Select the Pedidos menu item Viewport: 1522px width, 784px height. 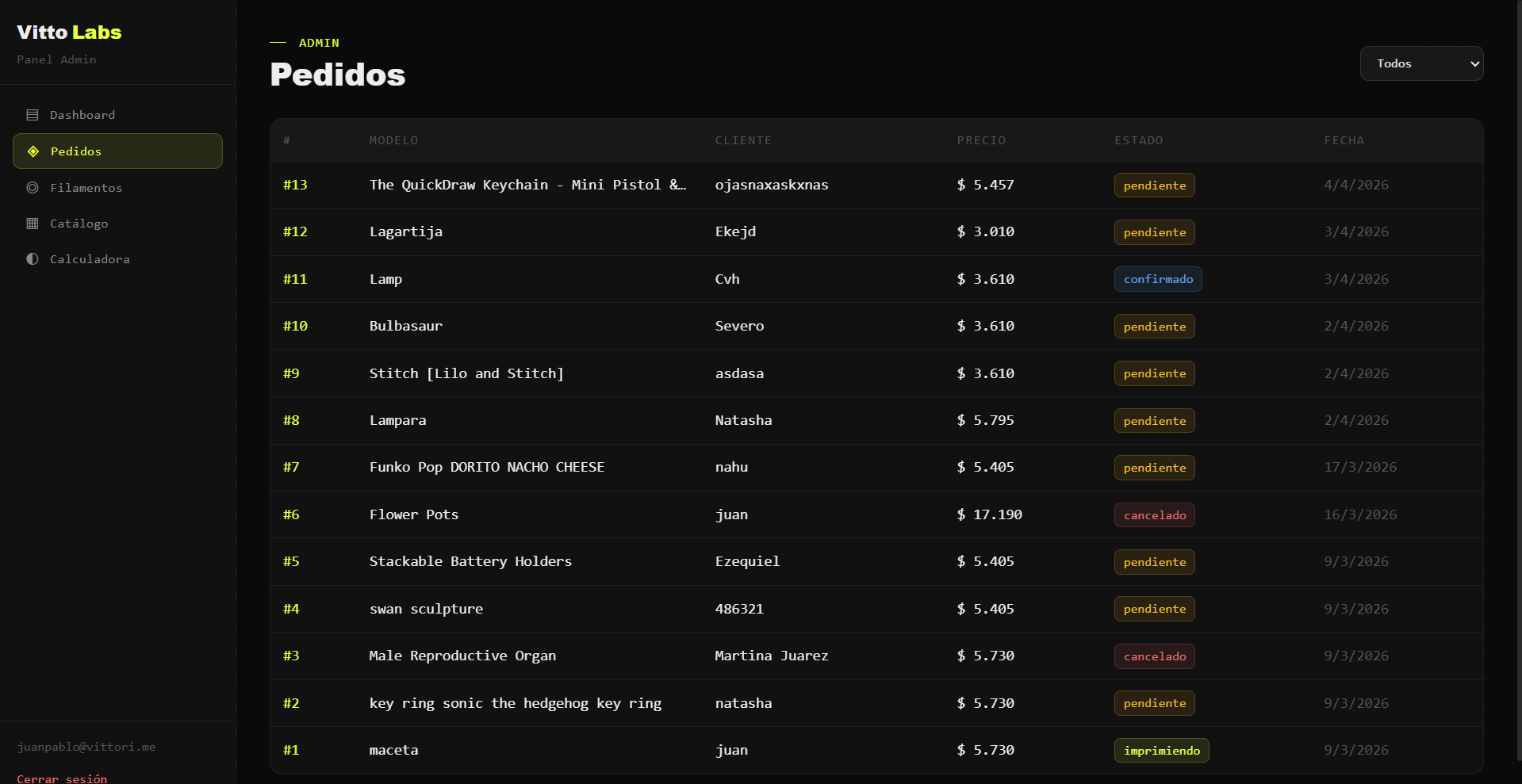pyautogui.click(x=117, y=151)
